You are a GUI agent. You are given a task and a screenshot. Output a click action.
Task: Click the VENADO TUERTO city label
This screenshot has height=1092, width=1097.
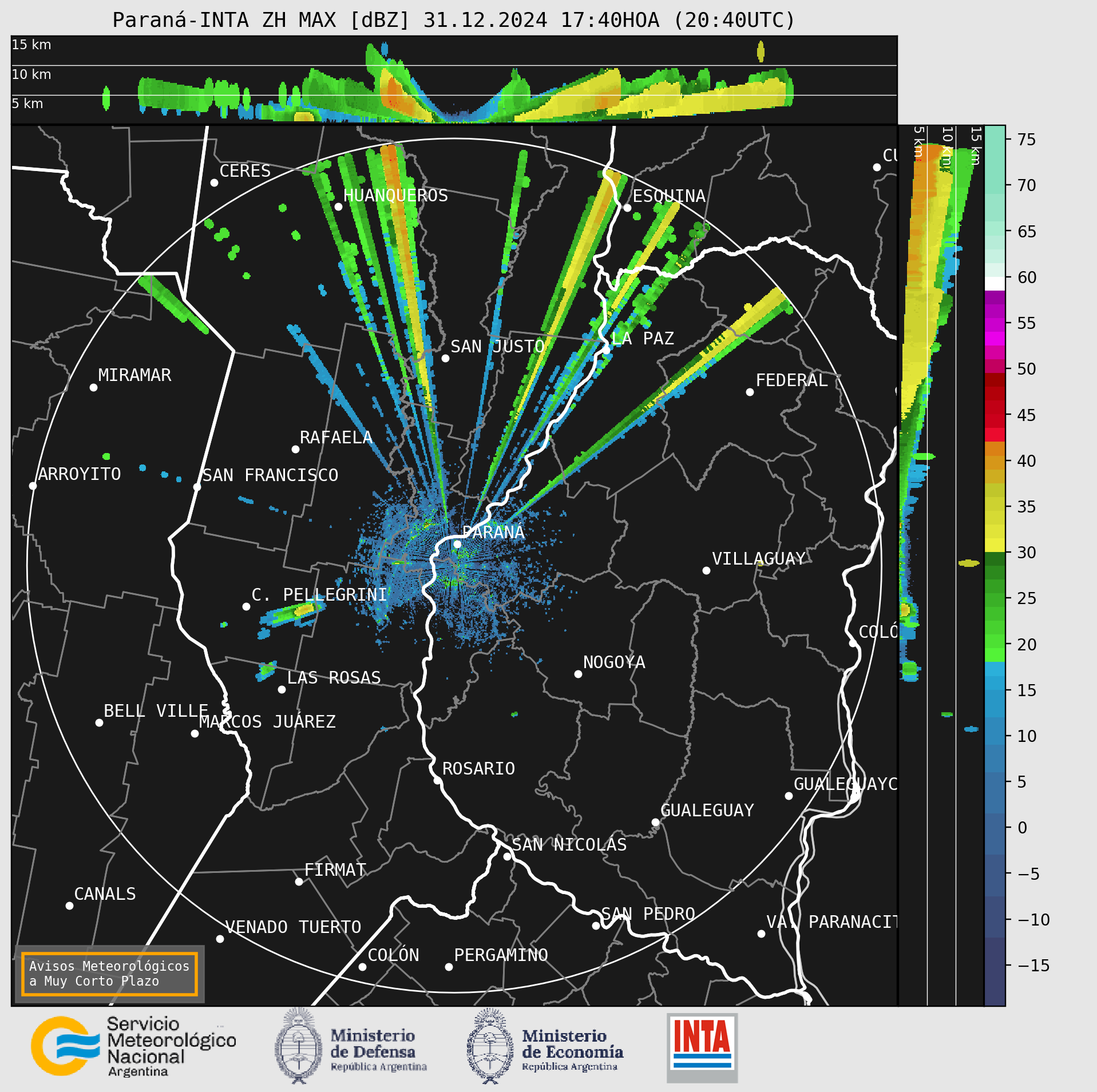pos(293,927)
